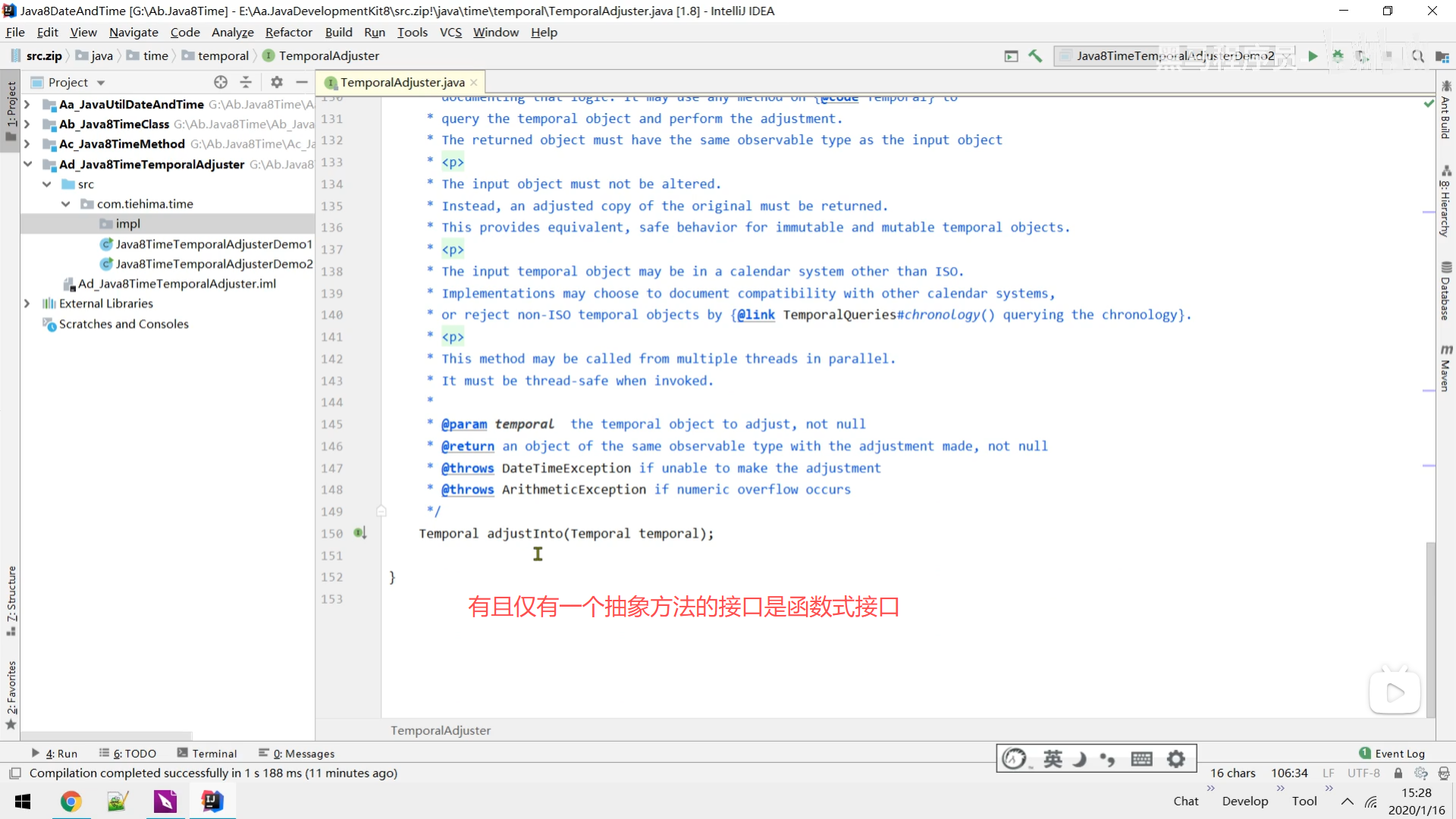Expand External Libraries node
Viewport: 1456px width, 819px height.
click(x=27, y=303)
